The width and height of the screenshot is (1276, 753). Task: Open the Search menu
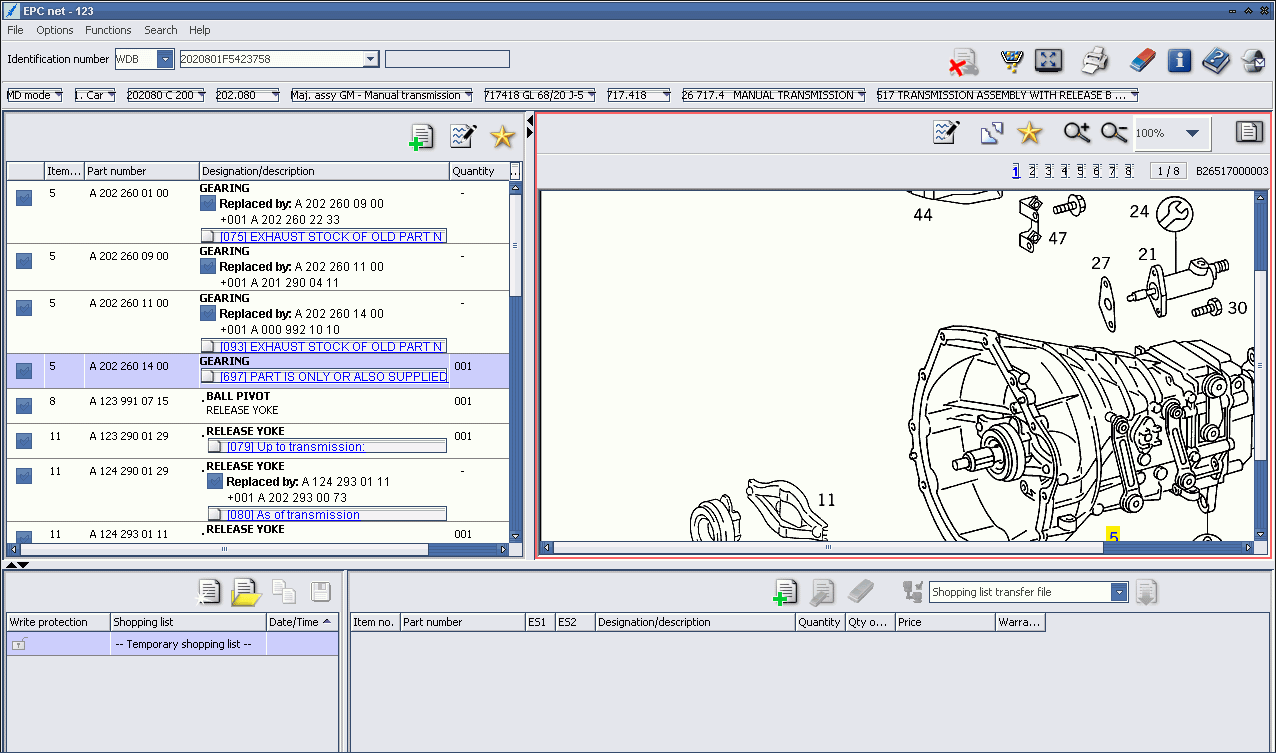(x=161, y=30)
